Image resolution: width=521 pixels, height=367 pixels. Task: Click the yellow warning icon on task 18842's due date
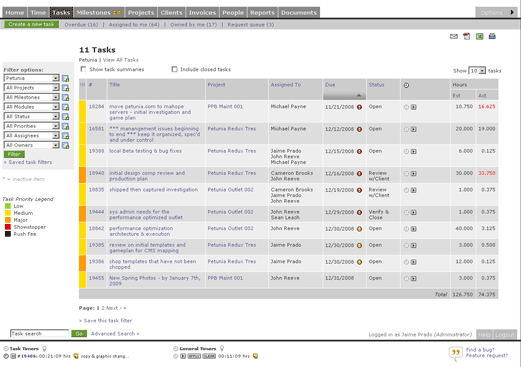click(359, 229)
